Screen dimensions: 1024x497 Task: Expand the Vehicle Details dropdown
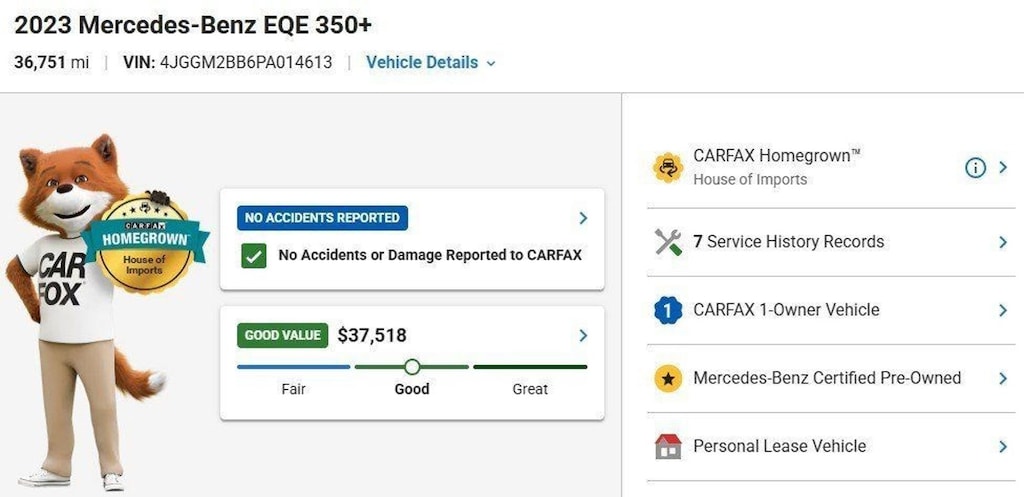point(431,63)
